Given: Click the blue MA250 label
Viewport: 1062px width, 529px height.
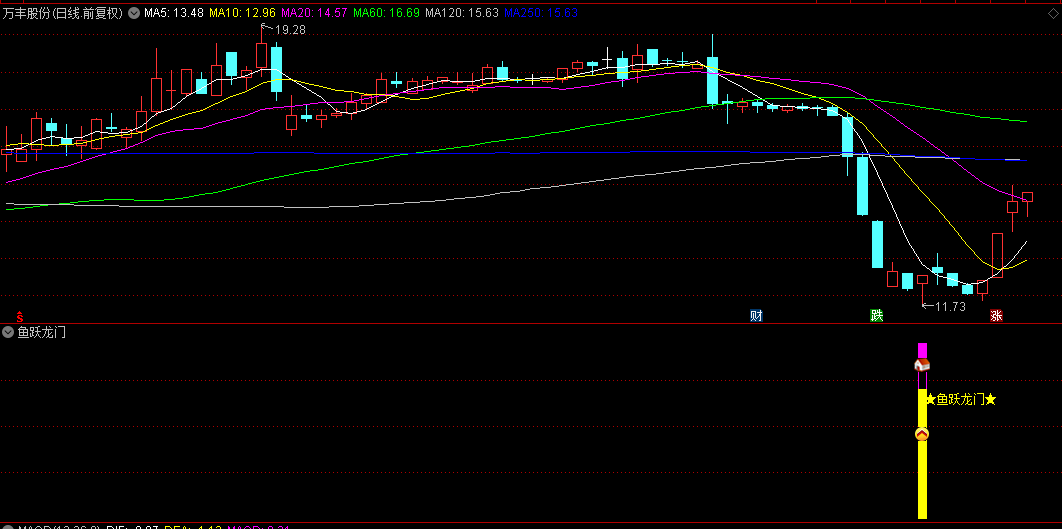Looking at the screenshot, I should pos(542,12).
